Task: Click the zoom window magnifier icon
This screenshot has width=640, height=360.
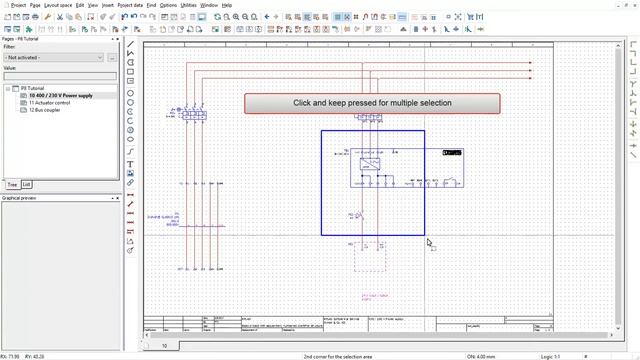Action: point(227,17)
